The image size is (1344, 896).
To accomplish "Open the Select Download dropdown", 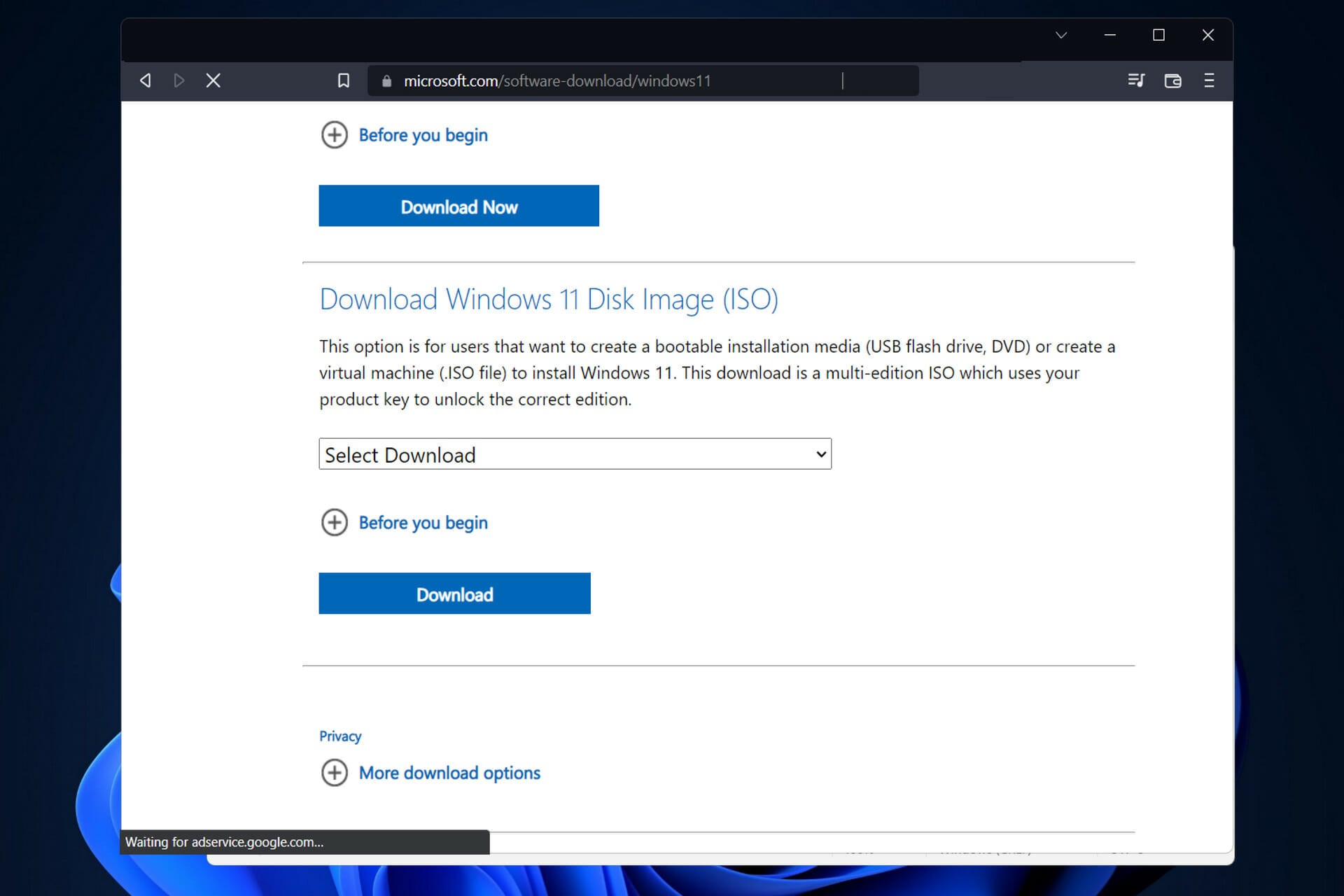I will coord(575,454).
